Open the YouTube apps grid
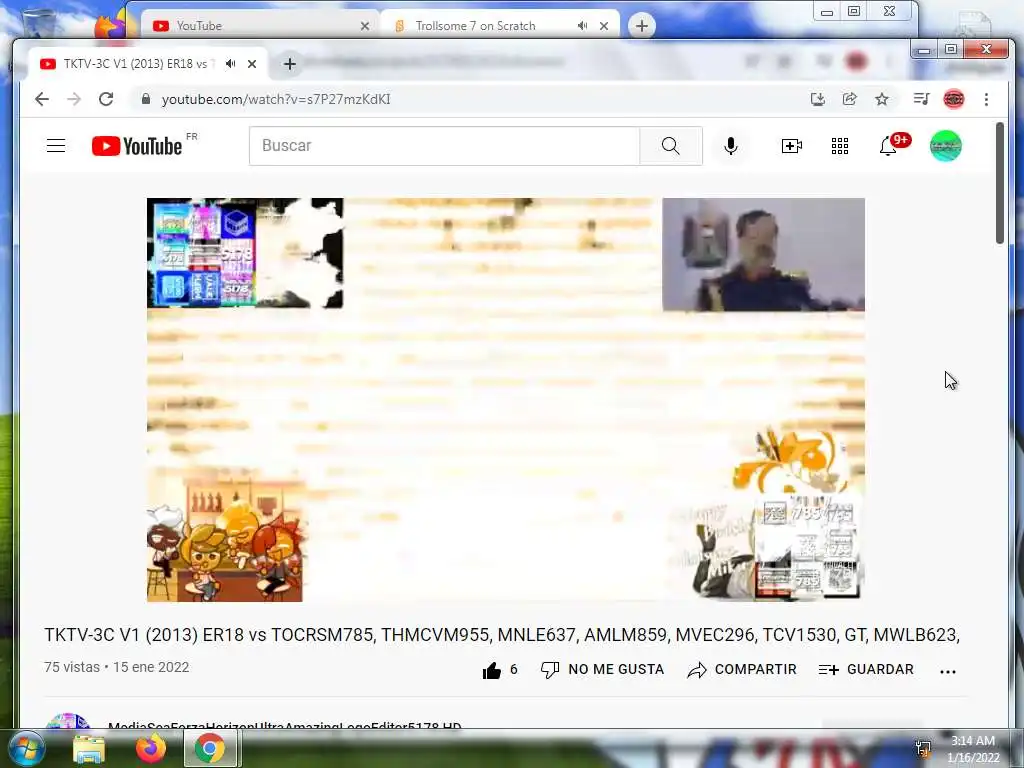 840,146
